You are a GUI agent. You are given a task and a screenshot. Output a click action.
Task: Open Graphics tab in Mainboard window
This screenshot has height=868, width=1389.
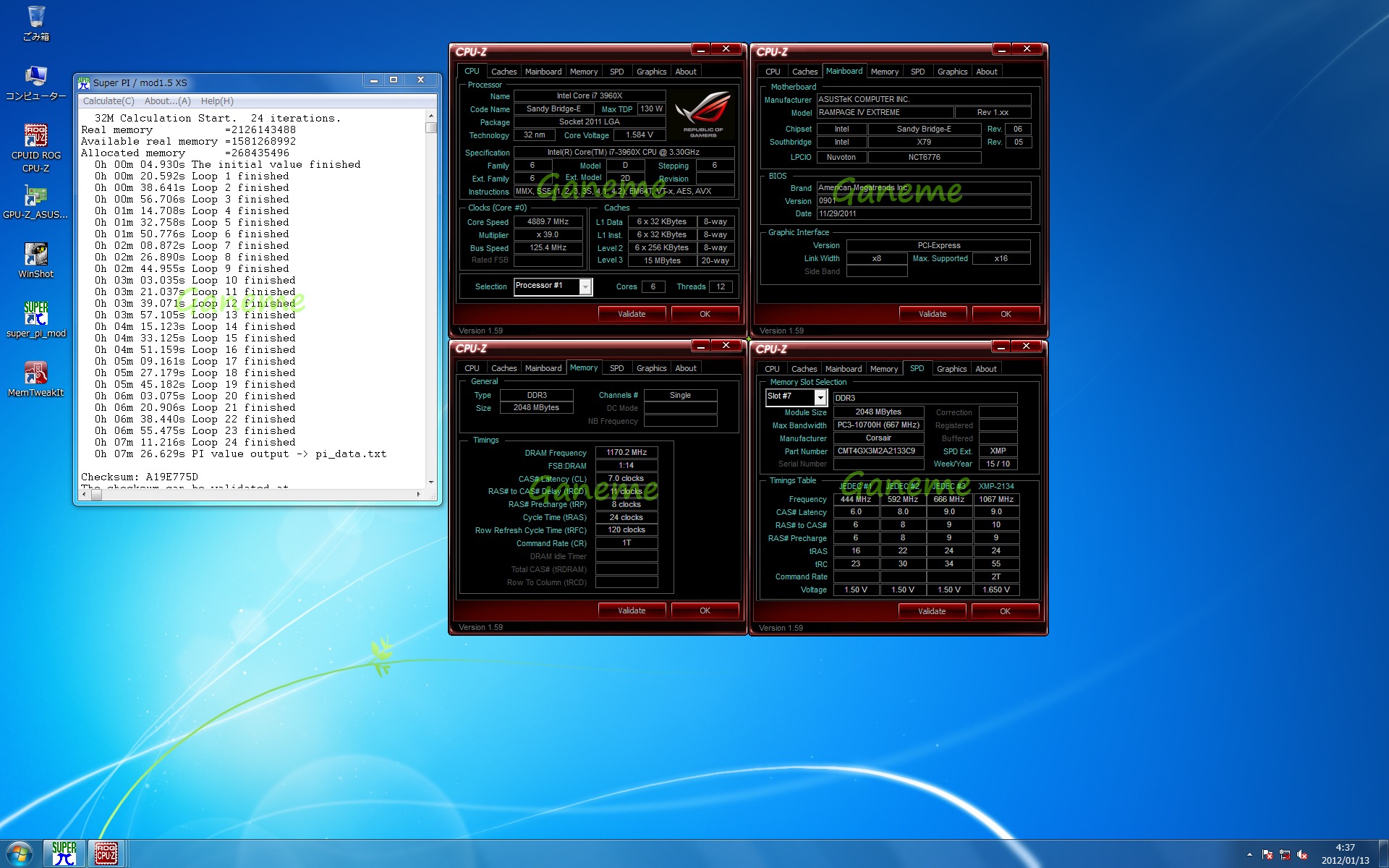952,72
